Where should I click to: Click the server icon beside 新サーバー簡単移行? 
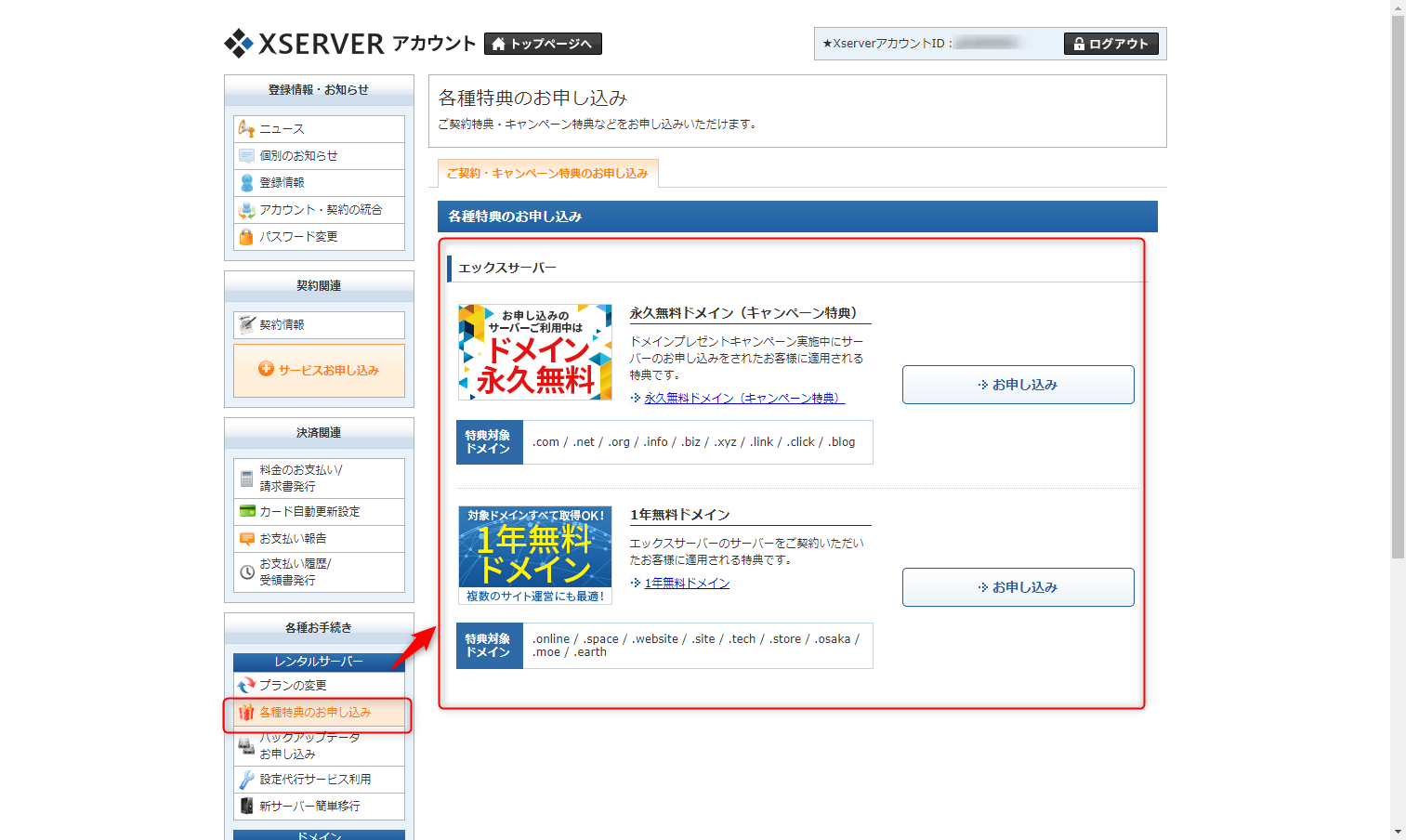pyautogui.click(x=246, y=806)
